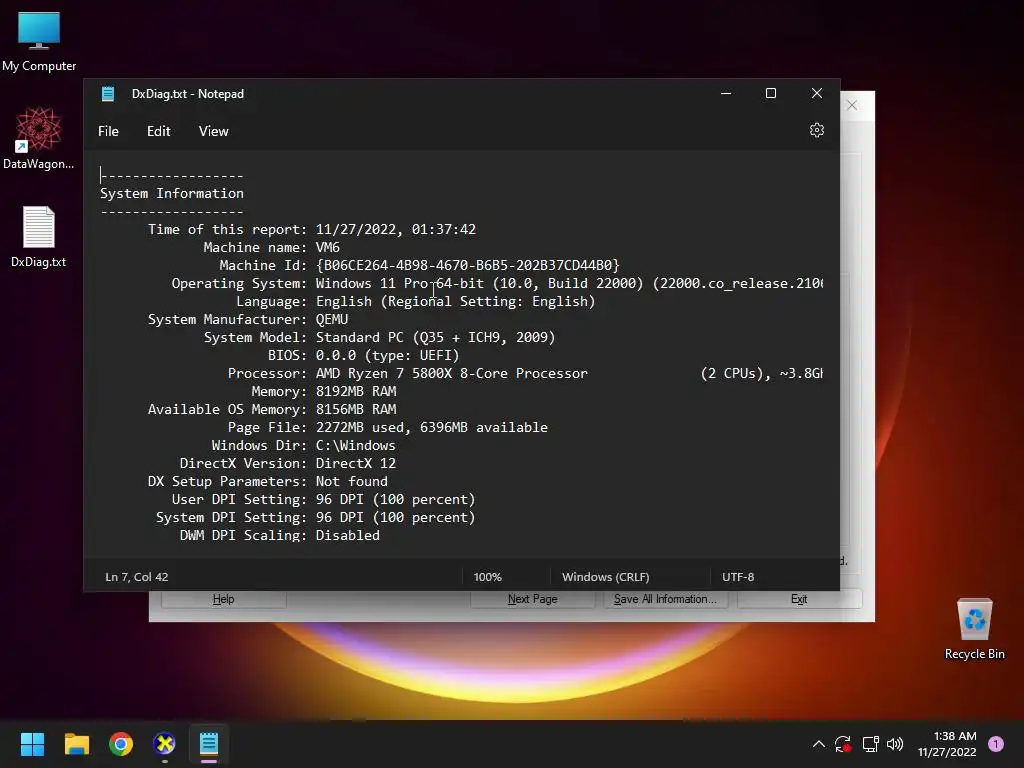Open the File menu in Notepad
1024x768 pixels.
click(108, 131)
